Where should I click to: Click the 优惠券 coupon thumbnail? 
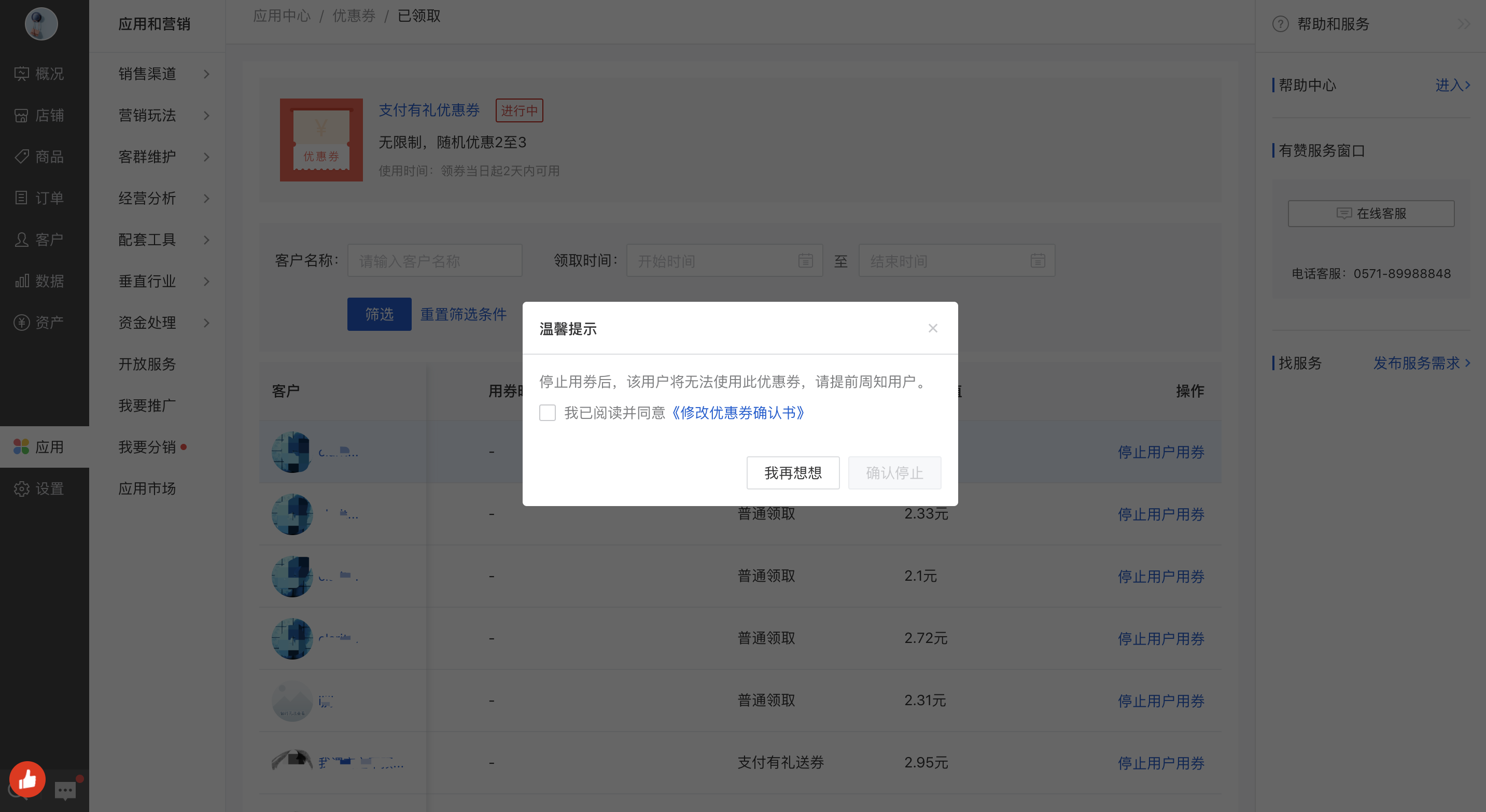pos(321,139)
